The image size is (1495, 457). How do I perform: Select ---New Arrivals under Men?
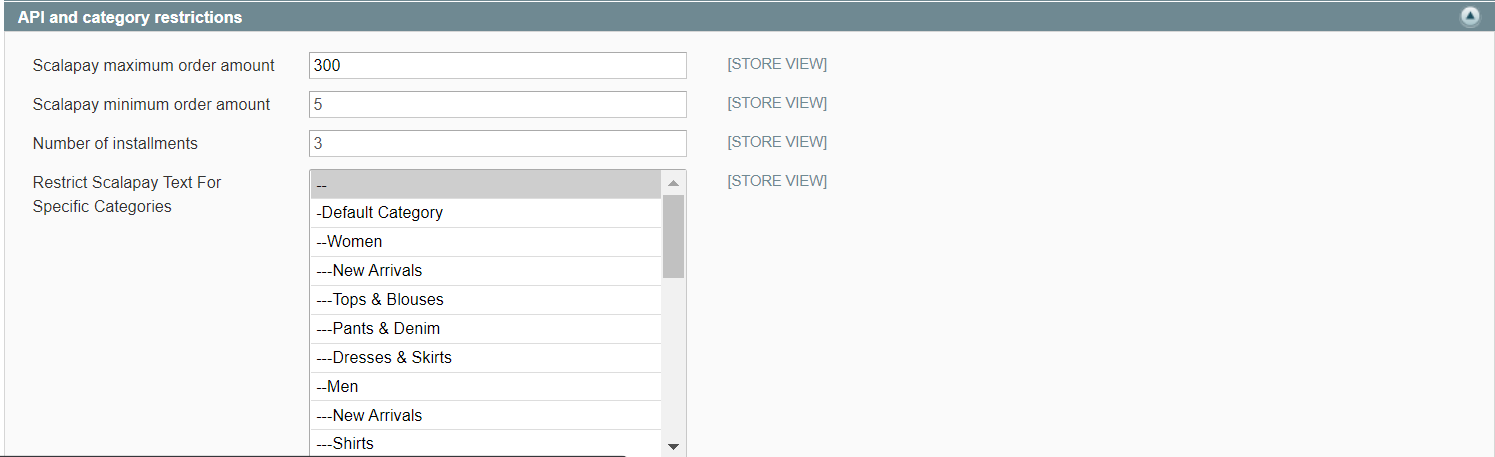[486, 416]
